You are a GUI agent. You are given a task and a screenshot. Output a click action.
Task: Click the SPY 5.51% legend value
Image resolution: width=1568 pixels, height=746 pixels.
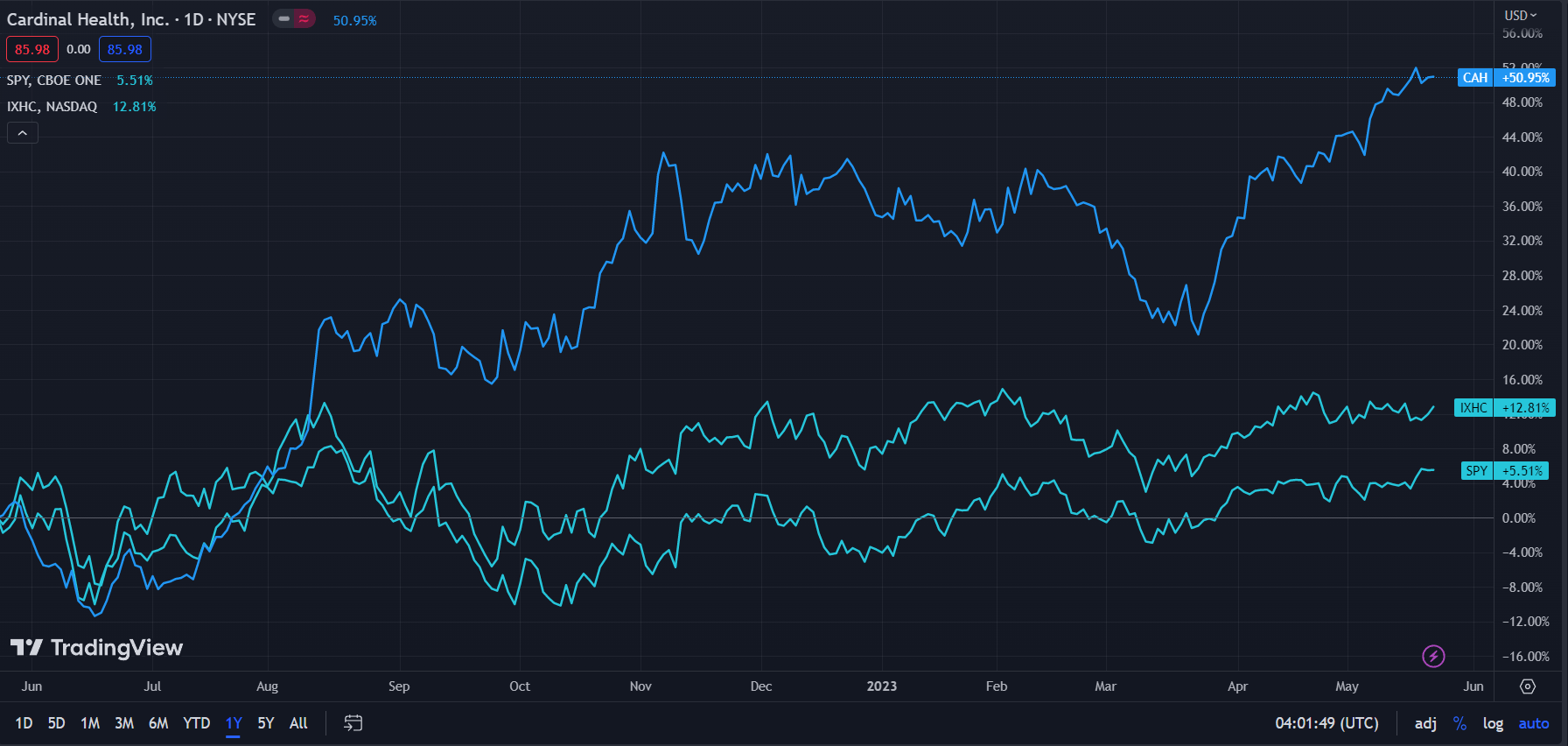click(x=135, y=81)
